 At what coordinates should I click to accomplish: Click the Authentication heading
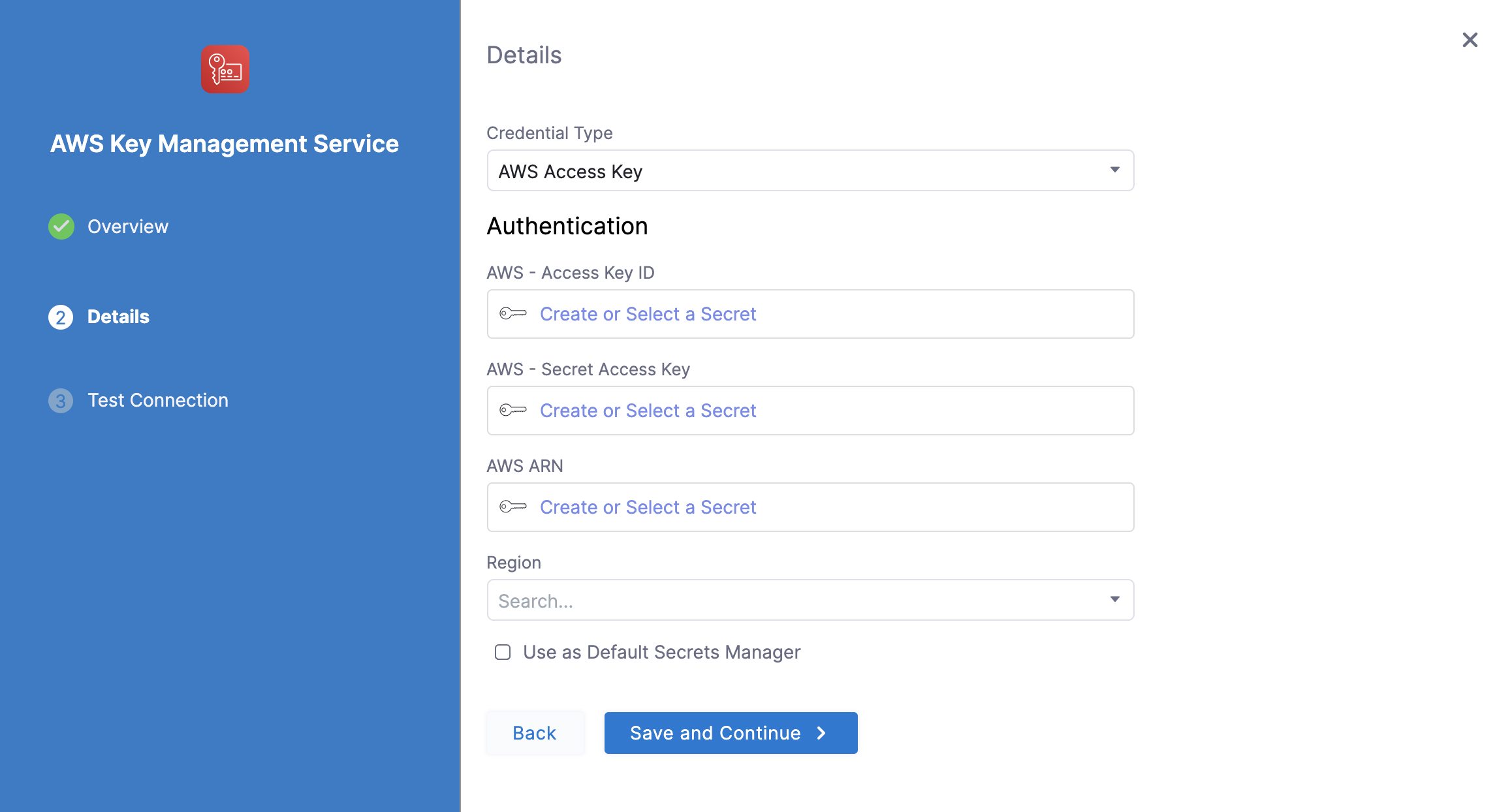coord(567,226)
